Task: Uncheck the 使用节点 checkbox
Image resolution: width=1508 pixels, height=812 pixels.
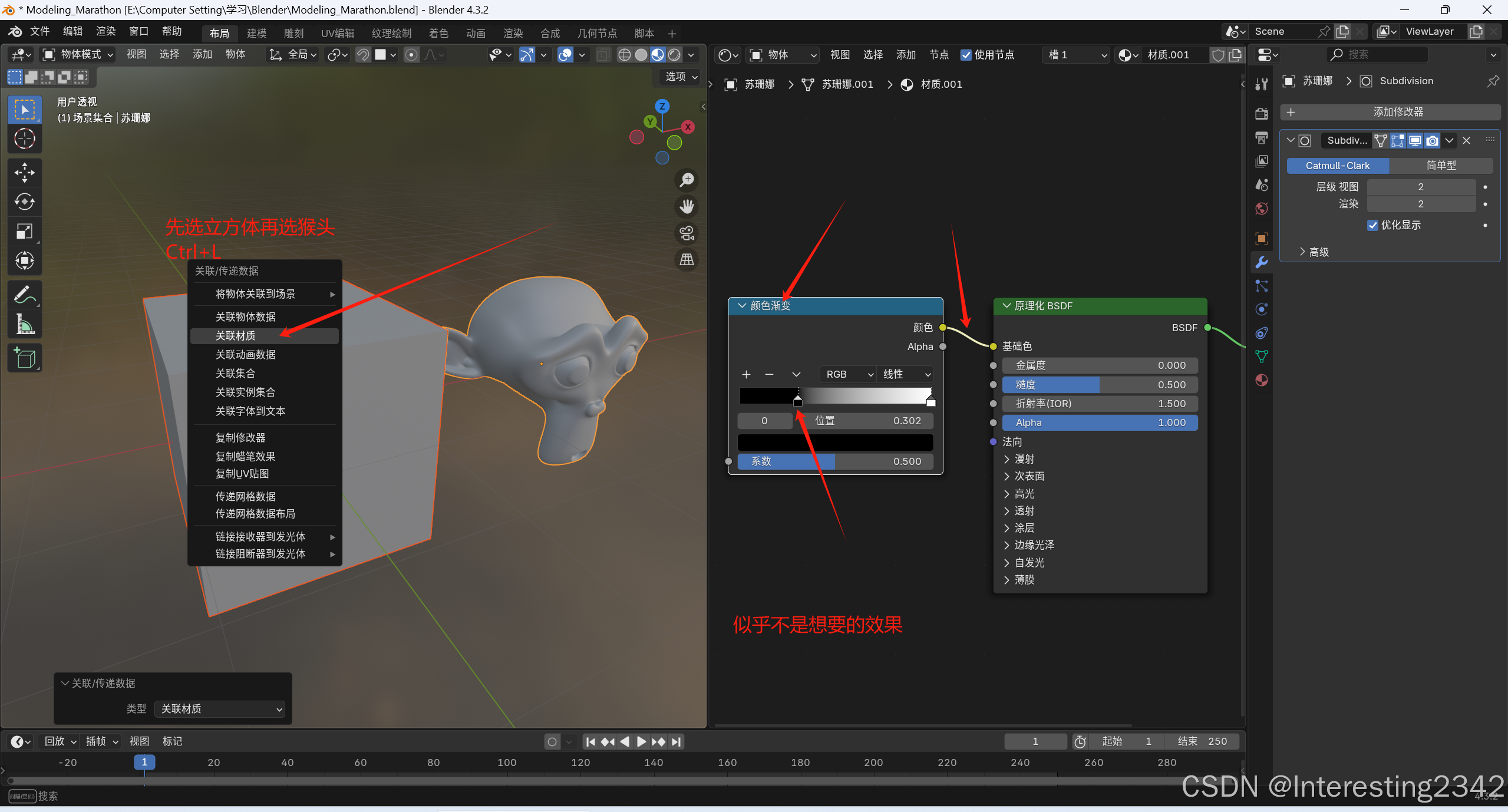Action: (x=966, y=55)
